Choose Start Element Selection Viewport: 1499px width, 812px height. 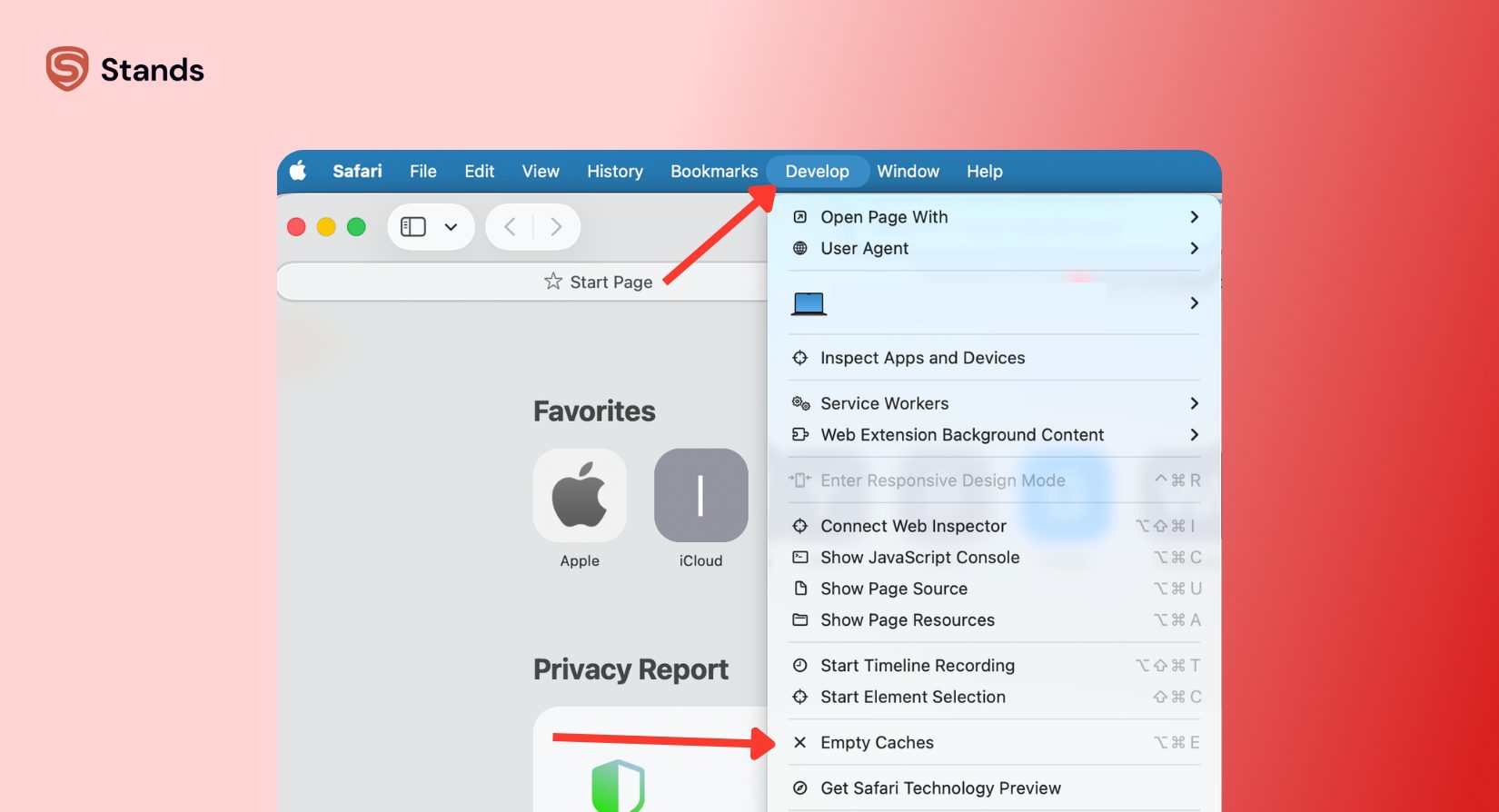[x=995, y=697]
